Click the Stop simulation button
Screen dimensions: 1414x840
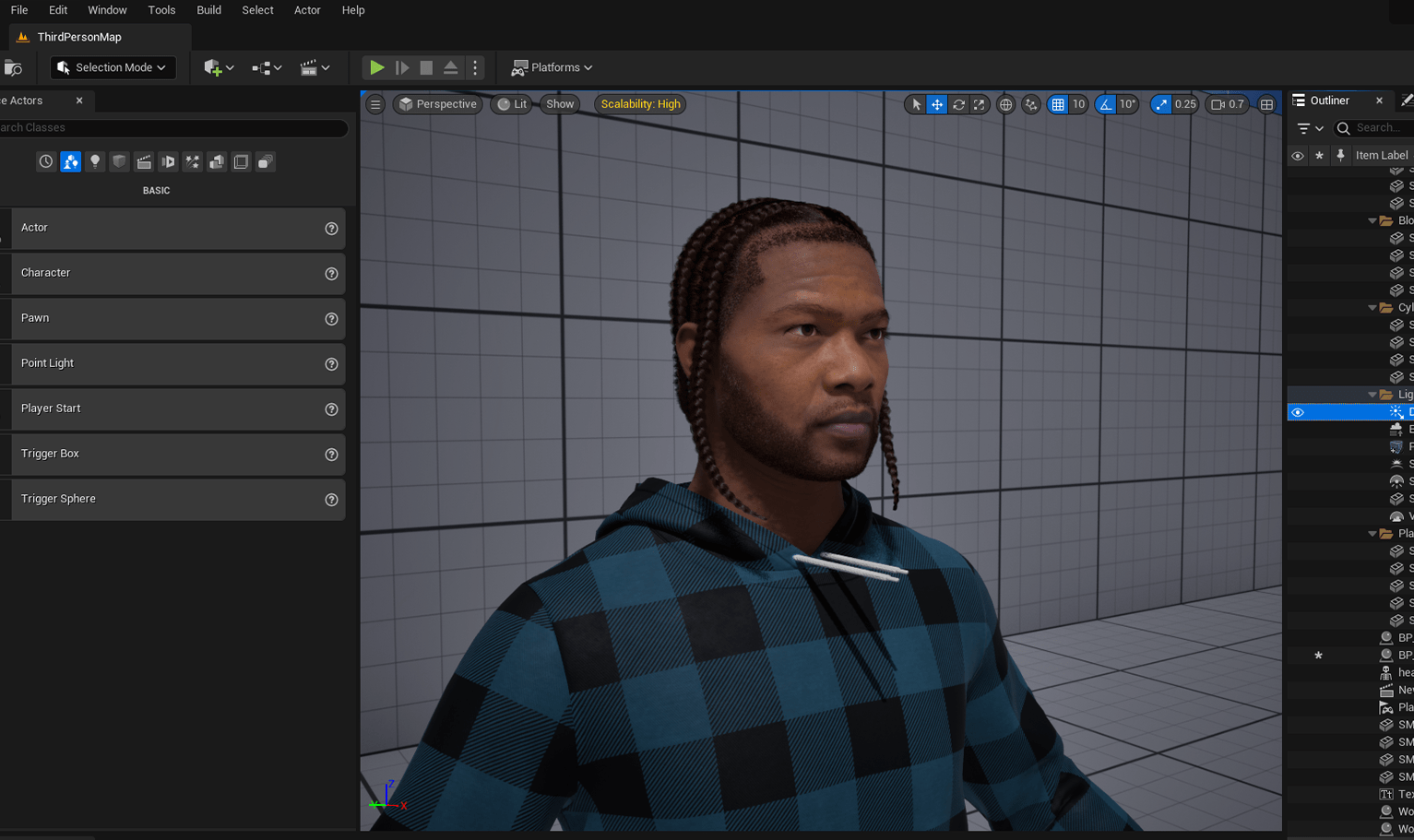(426, 67)
